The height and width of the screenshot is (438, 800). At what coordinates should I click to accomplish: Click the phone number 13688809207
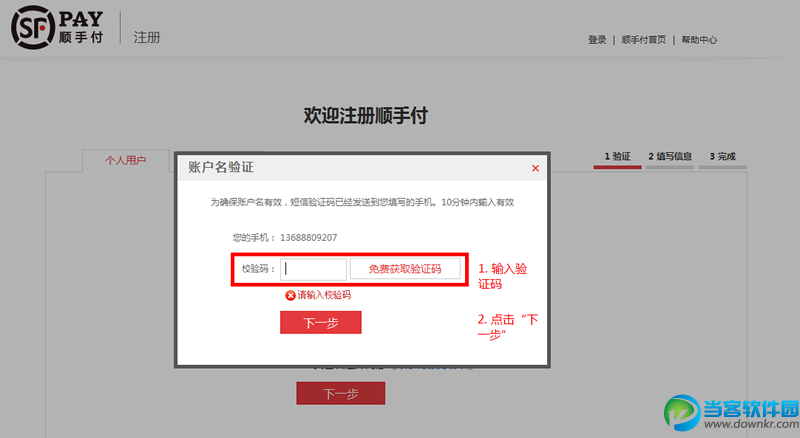(x=309, y=237)
